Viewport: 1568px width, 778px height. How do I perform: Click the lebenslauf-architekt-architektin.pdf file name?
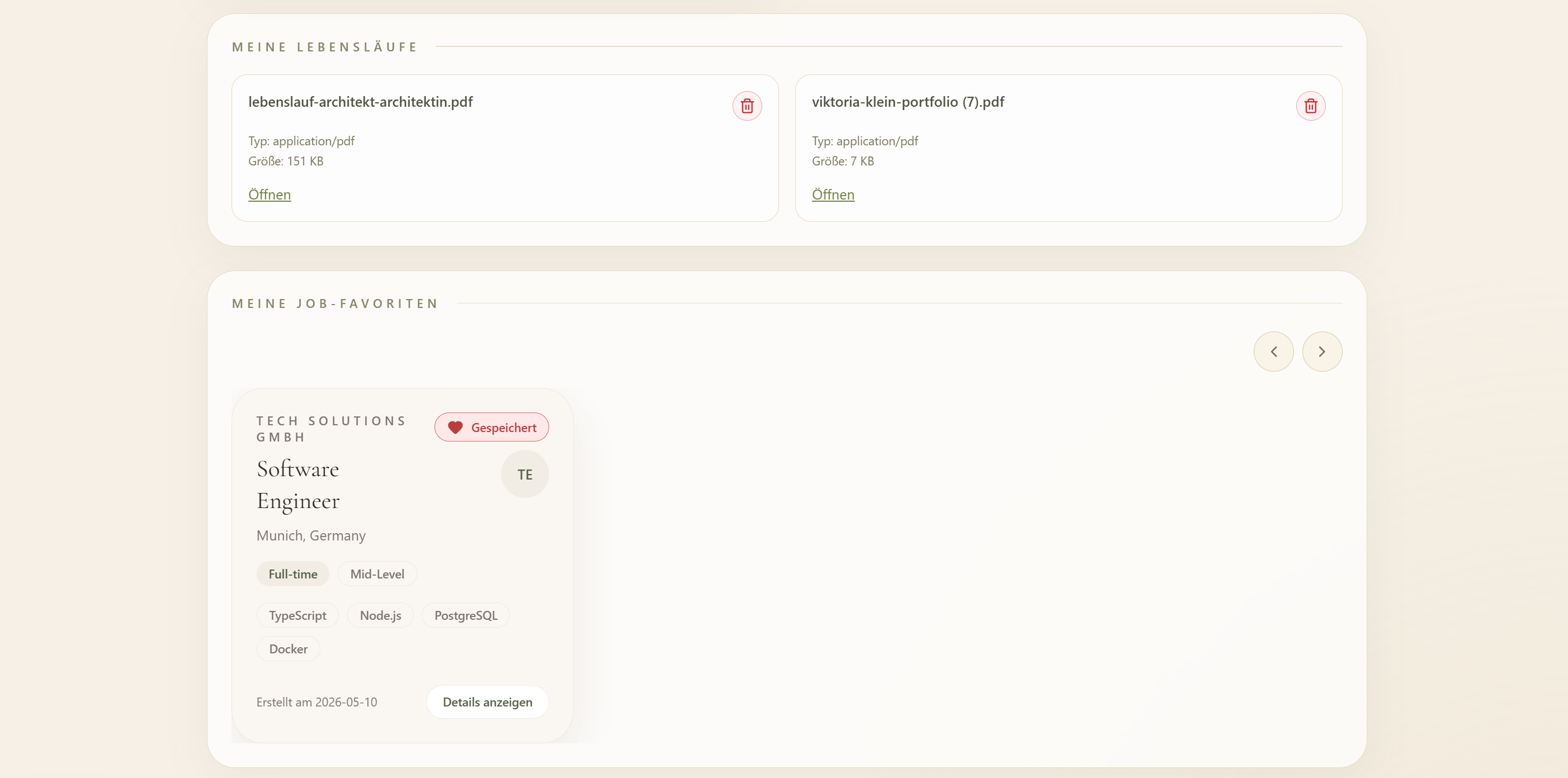point(360,102)
